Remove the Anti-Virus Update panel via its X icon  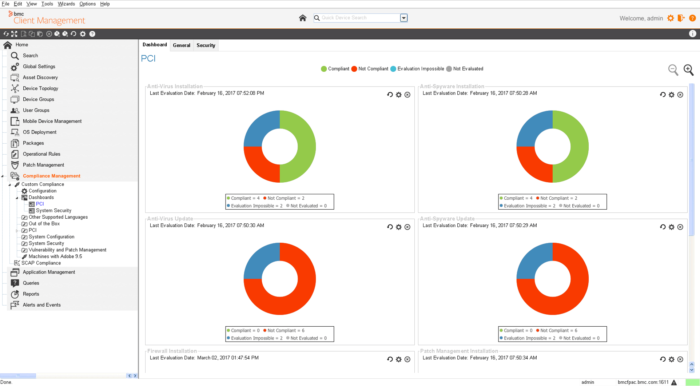tap(407, 227)
